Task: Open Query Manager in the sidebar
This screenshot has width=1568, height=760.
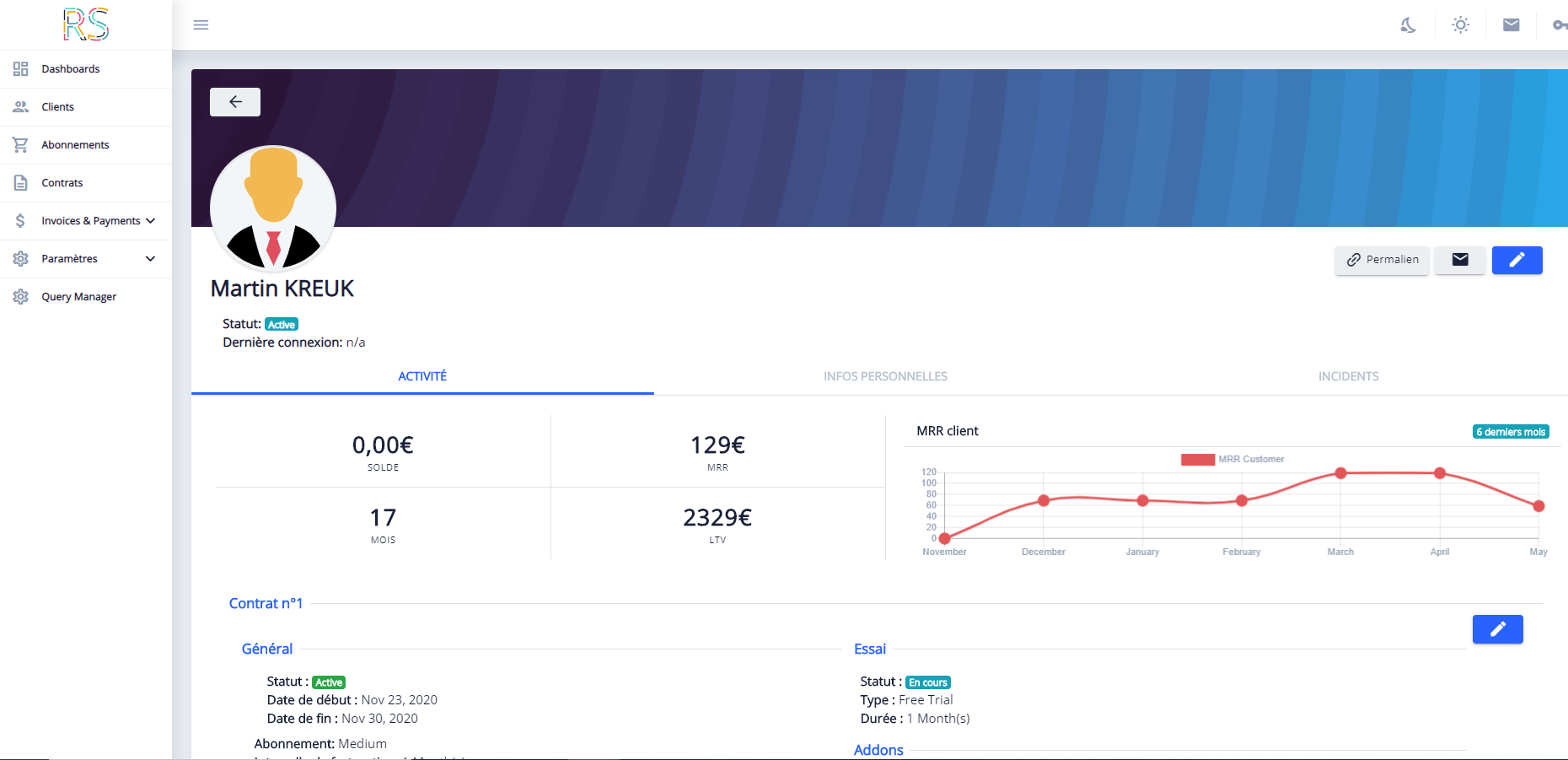Action: (x=78, y=297)
